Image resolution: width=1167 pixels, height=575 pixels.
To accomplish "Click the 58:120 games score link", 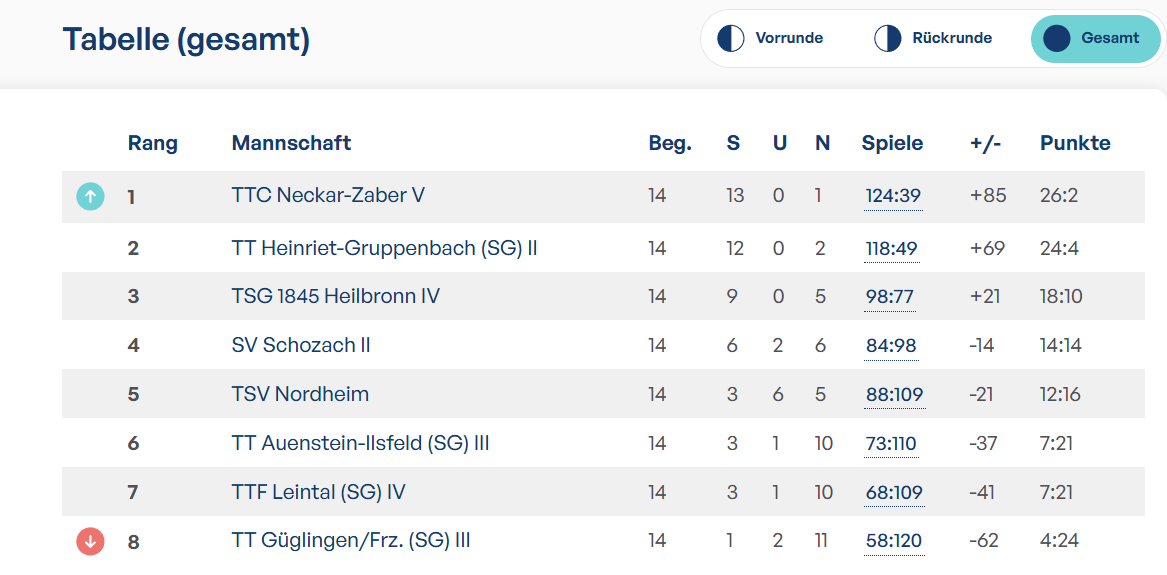I will tap(894, 541).
